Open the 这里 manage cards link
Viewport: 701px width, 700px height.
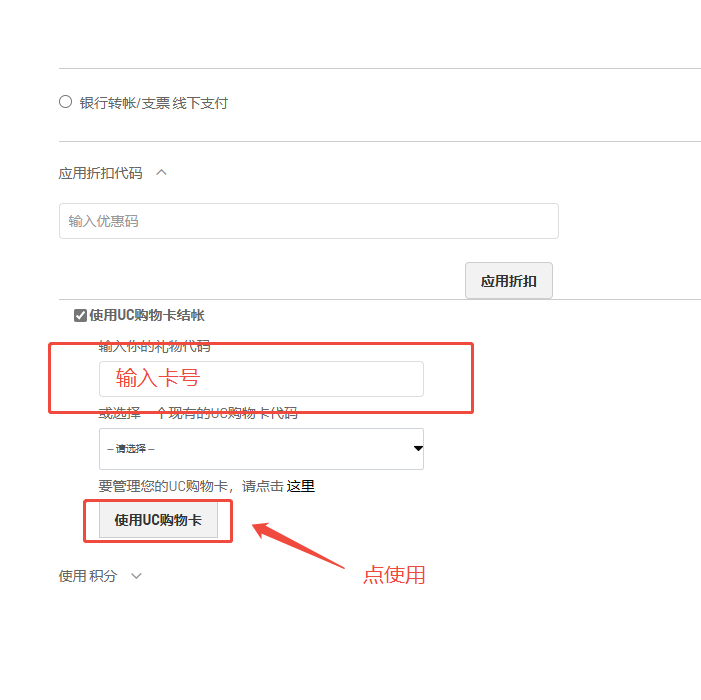tap(301, 487)
